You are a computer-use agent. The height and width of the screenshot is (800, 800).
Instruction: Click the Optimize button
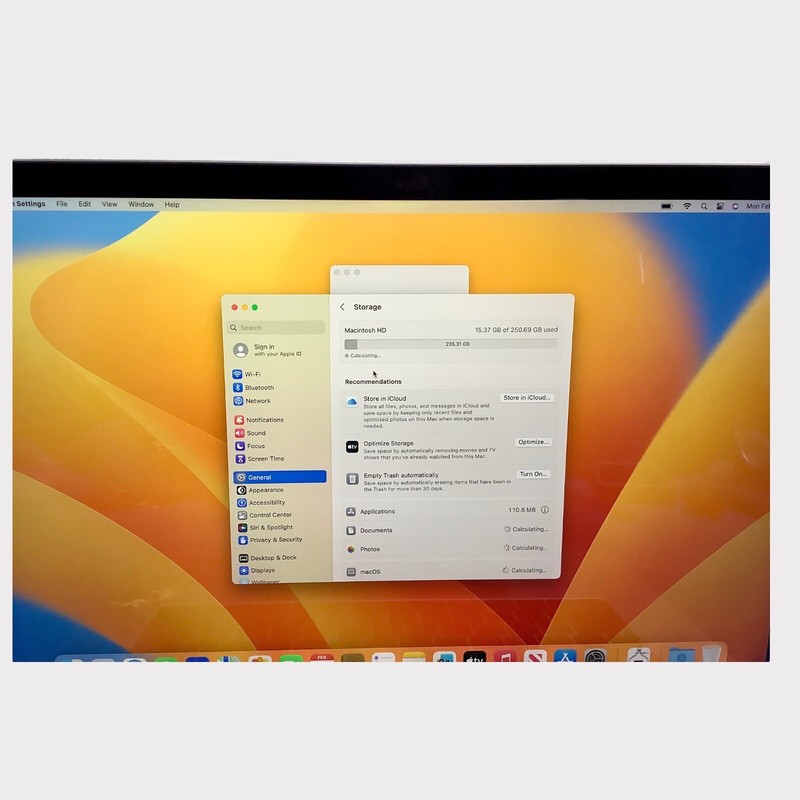click(x=533, y=442)
